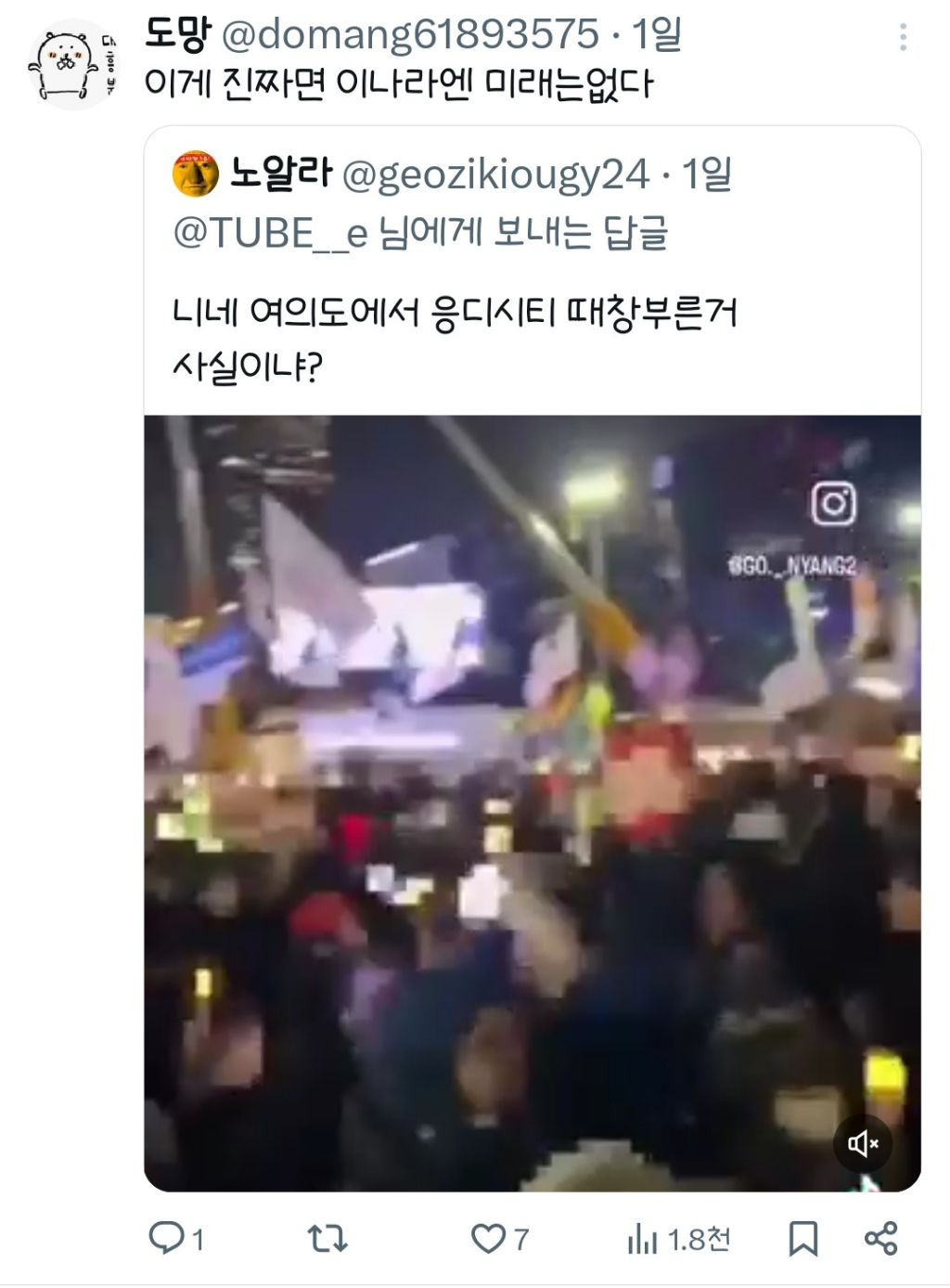Click the share icon
Viewport: 950px width, 1288px height.
880,1239
